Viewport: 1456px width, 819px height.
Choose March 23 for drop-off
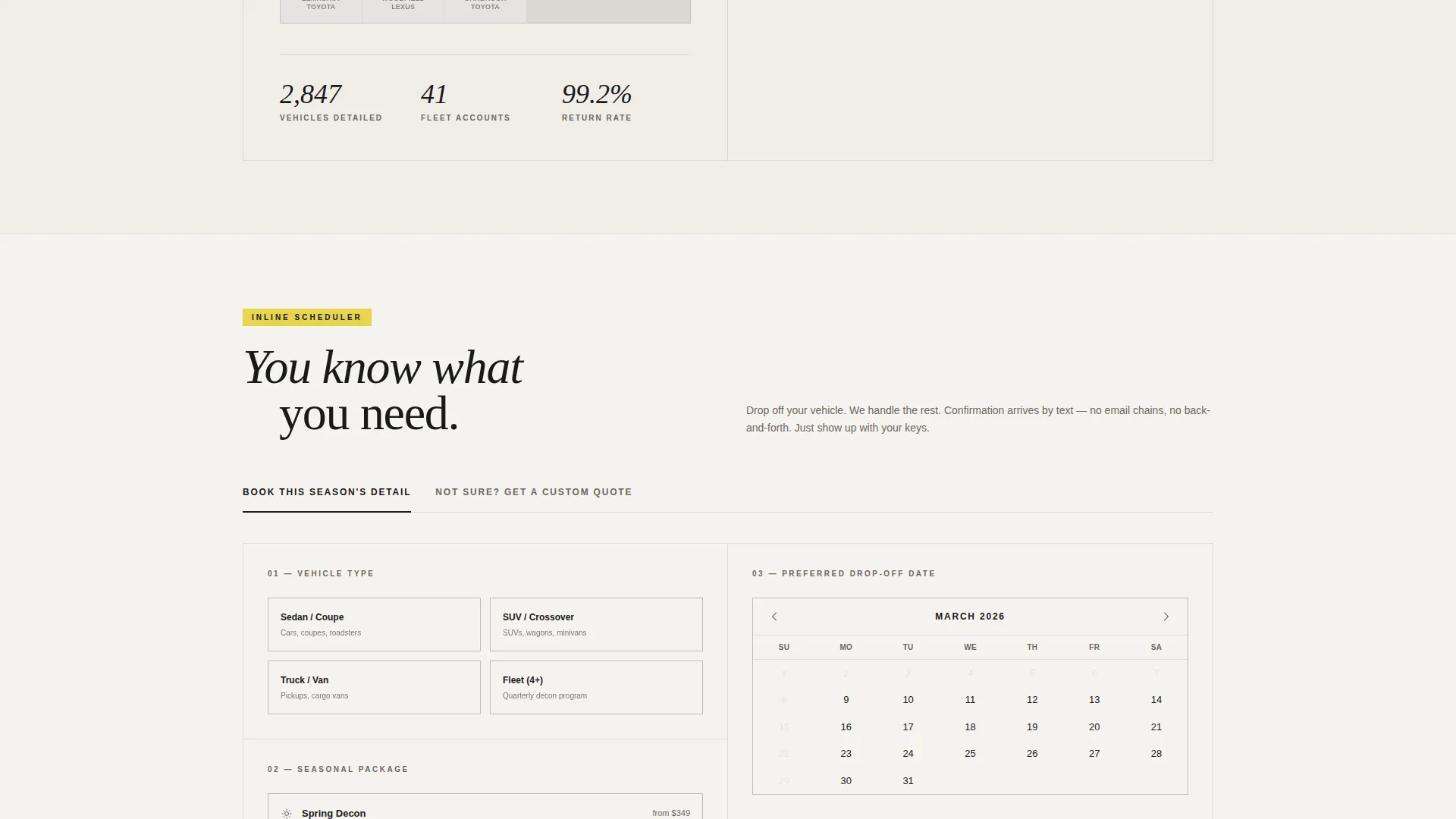point(846,754)
